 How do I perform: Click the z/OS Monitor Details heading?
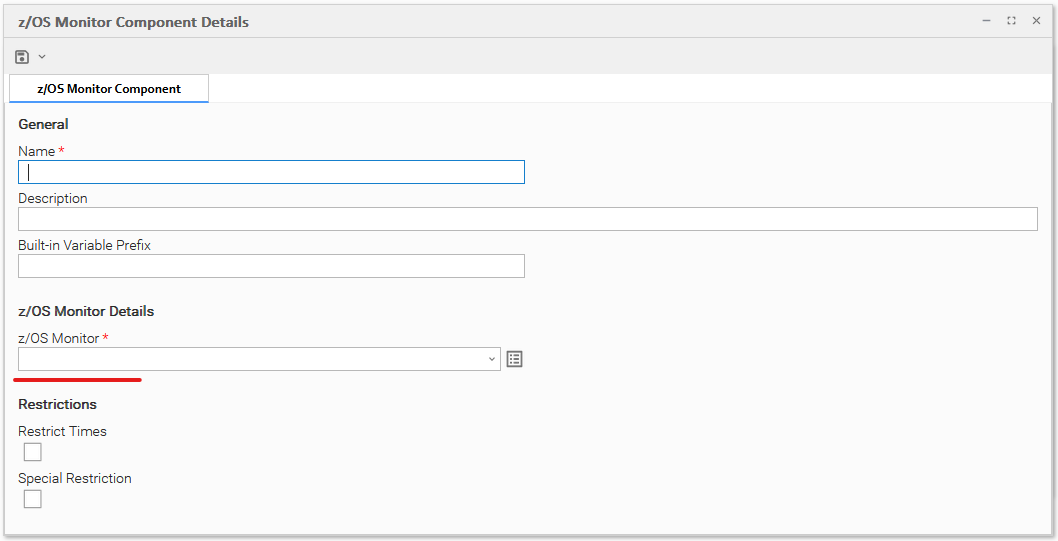(86, 311)
